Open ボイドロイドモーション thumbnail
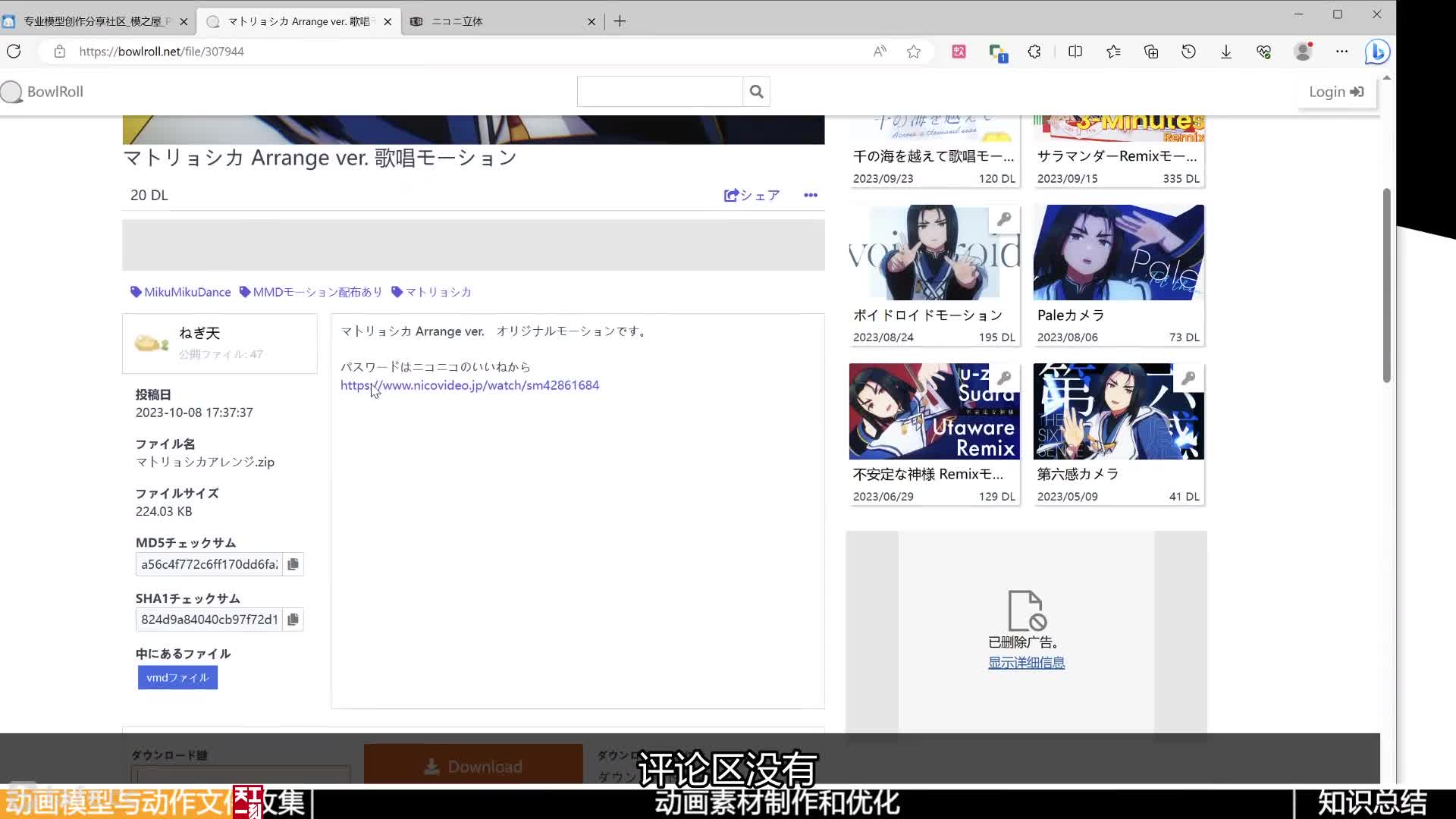1456x819 pixels. [934, 253]
